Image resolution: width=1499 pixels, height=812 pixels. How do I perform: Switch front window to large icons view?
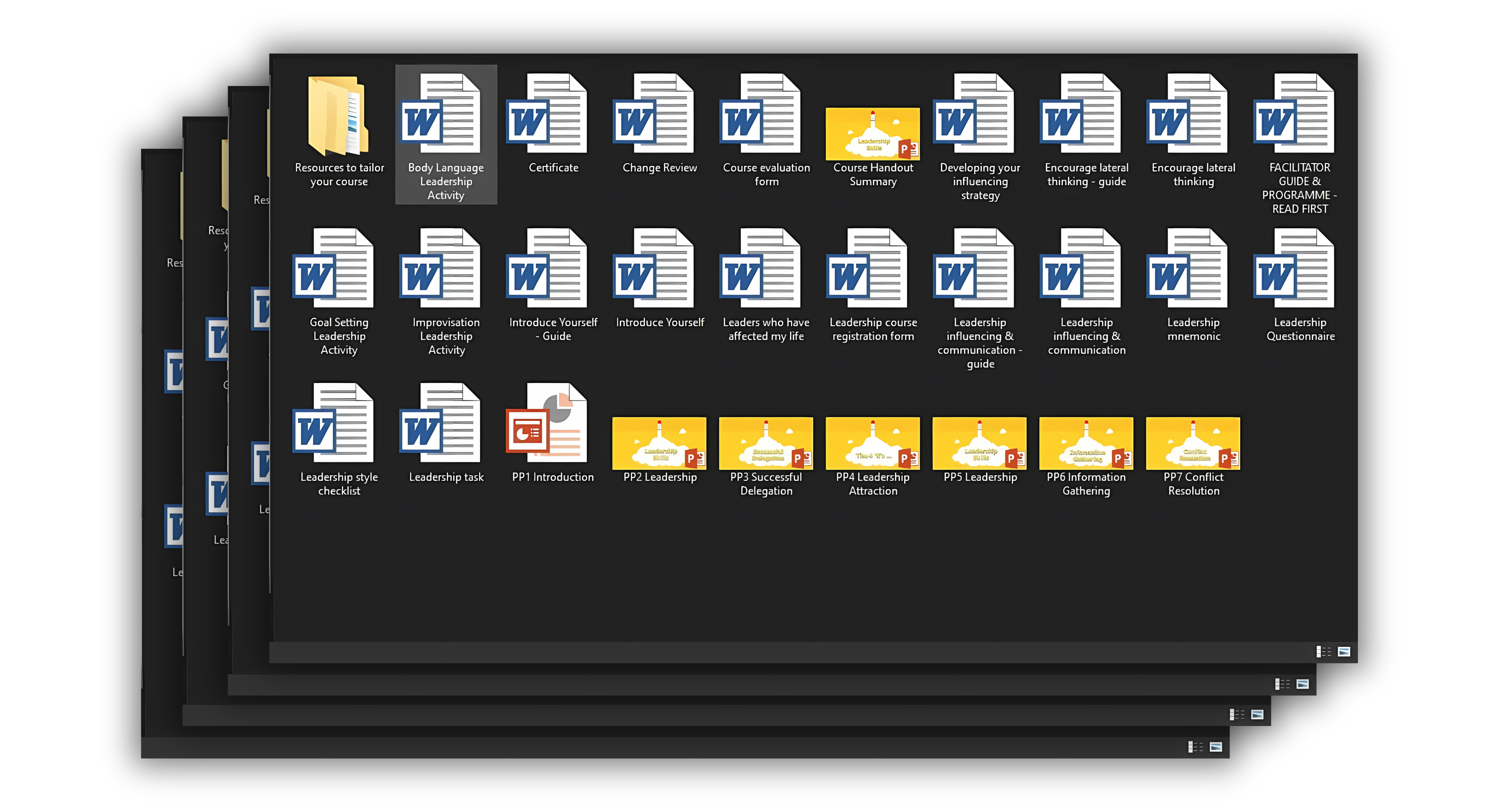(x=1343, y=652)
